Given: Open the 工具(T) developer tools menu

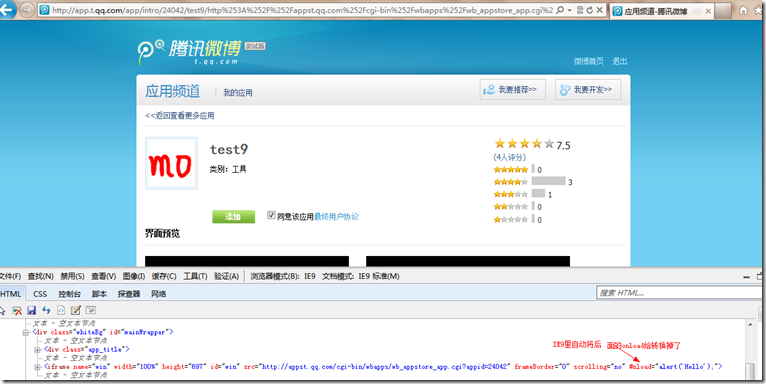Looking at the screenshot, I should (x=195, y=277).
